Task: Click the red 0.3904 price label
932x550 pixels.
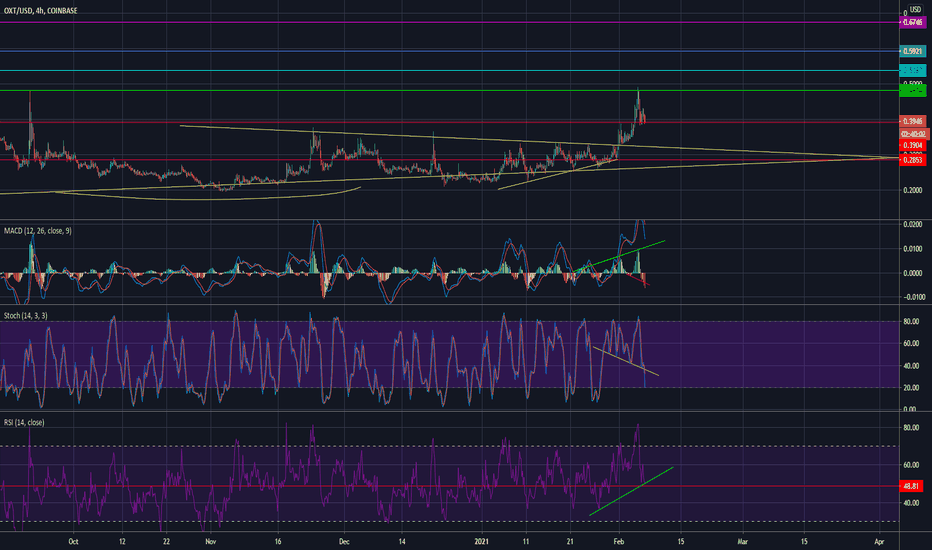Action: 912,145
